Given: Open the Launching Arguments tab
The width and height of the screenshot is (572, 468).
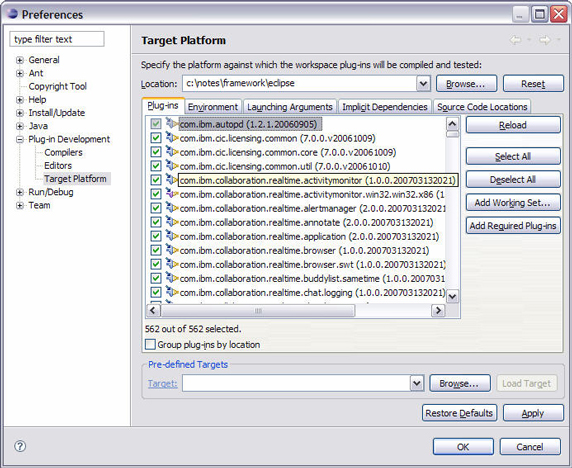Looking at the screenshot, I should point(290,107).
